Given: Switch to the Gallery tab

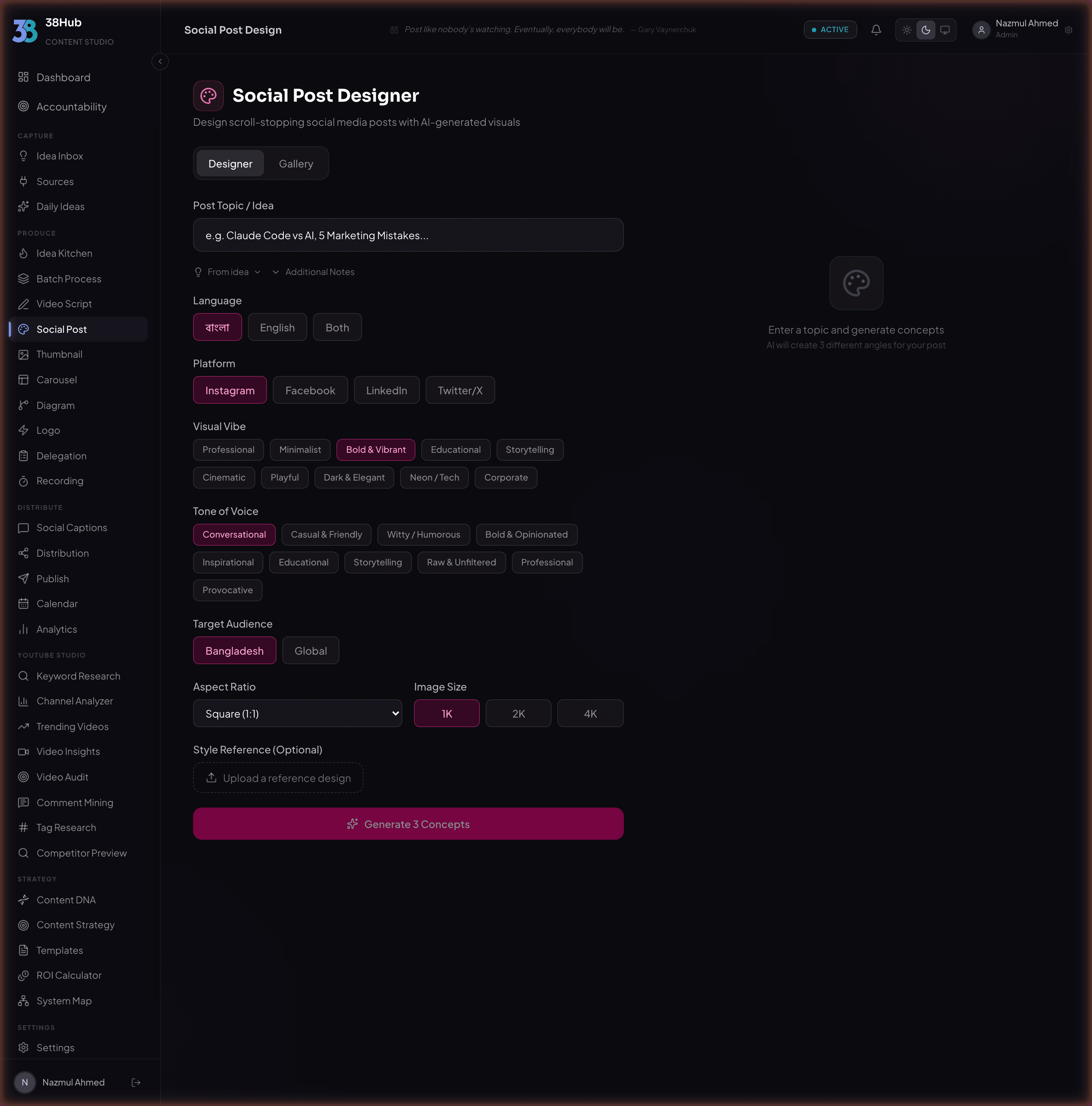Looking at the screenshot, I should (x=295, y=163).
